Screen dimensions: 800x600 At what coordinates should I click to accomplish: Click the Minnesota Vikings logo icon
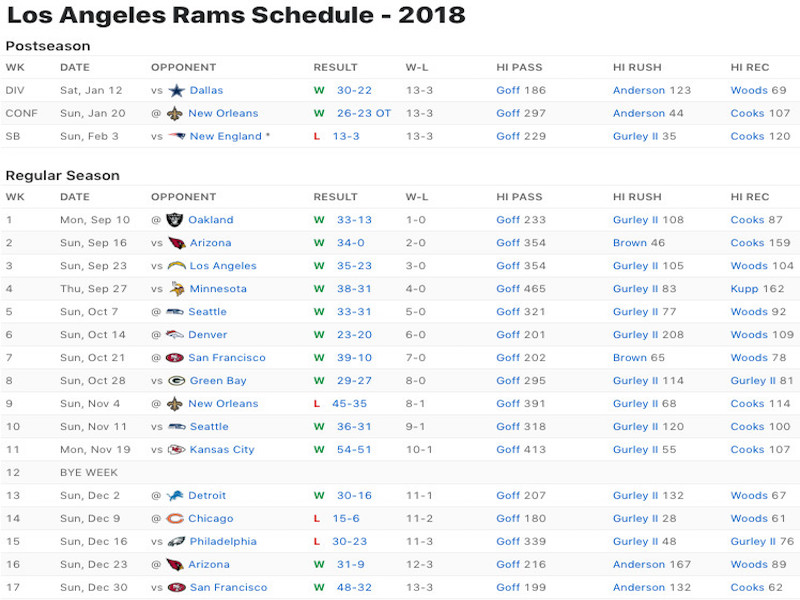point(177,289)
